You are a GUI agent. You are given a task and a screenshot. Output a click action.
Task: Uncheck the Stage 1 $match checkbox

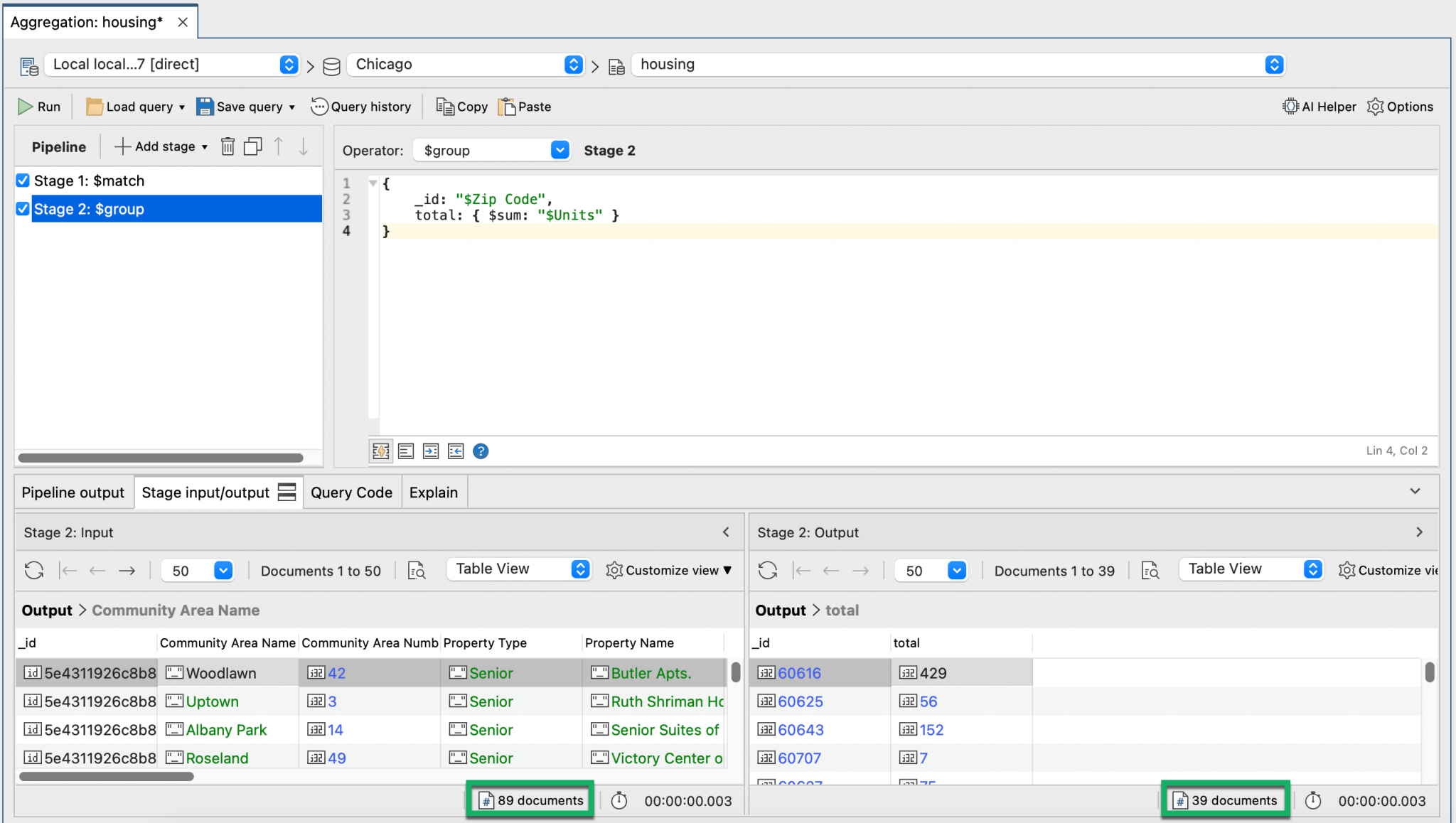pos(23,181)
